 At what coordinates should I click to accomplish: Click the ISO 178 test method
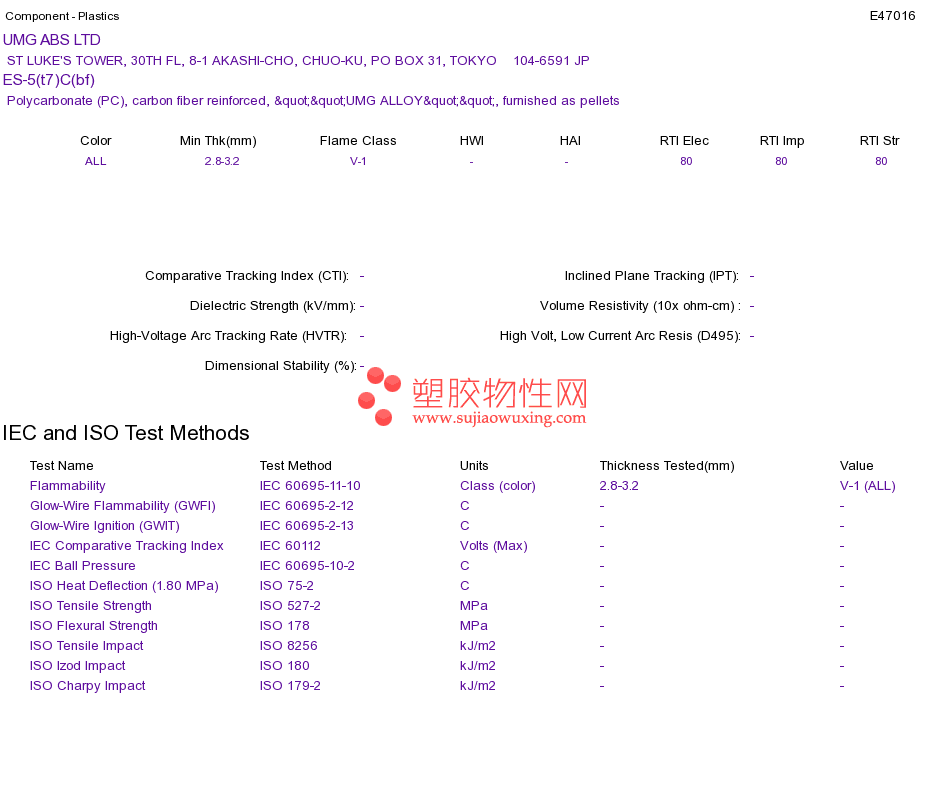point(285,625)
